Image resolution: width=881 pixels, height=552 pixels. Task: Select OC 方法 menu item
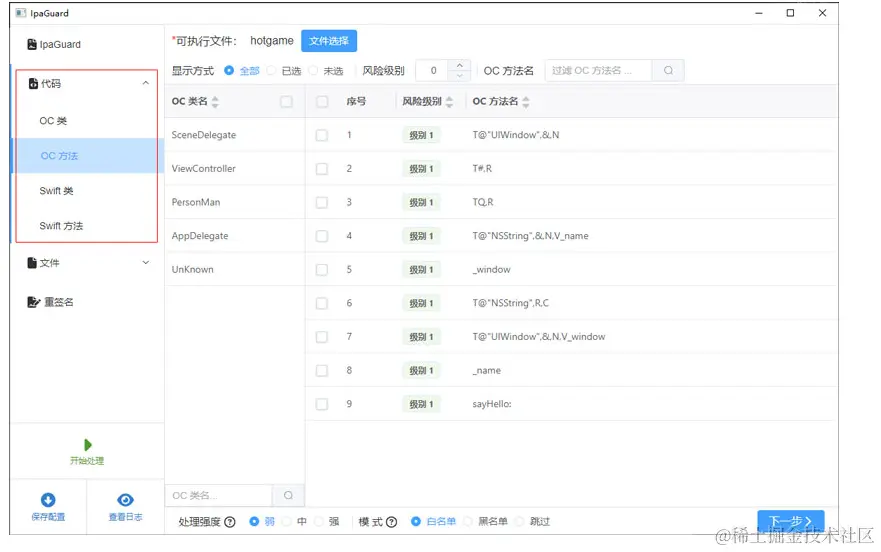tap(87, 156)
